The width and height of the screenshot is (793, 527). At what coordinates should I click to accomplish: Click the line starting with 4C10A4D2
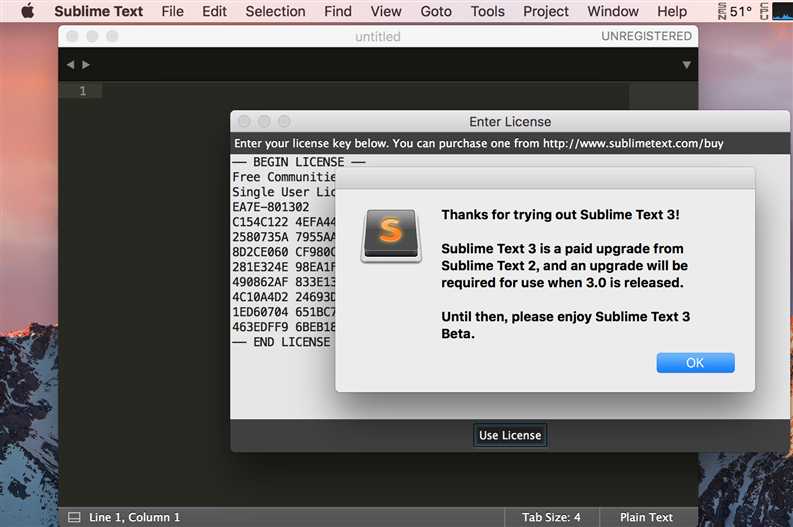click(284, 297)
